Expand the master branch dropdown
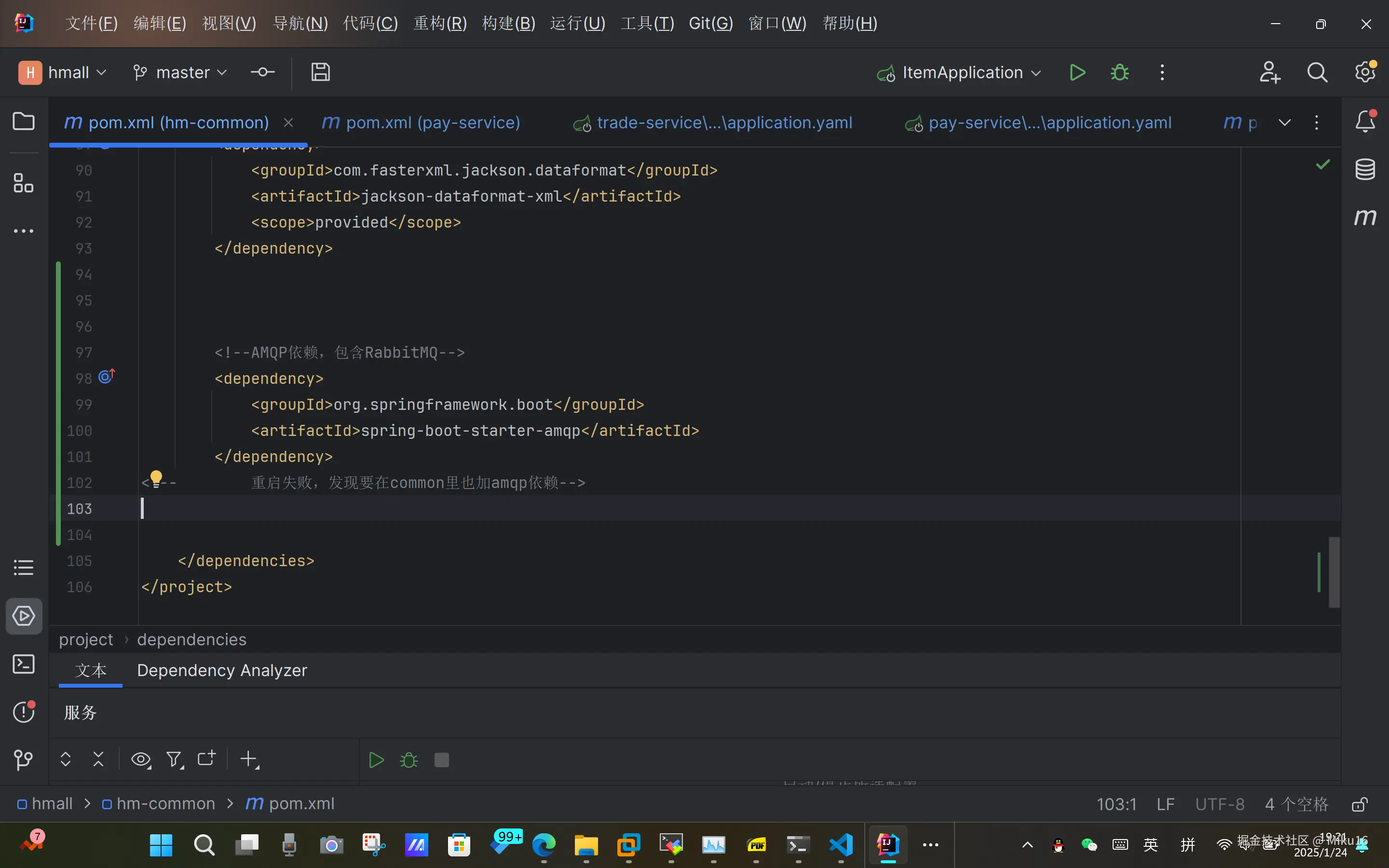 pyautogui.click(x=180, y=72)
